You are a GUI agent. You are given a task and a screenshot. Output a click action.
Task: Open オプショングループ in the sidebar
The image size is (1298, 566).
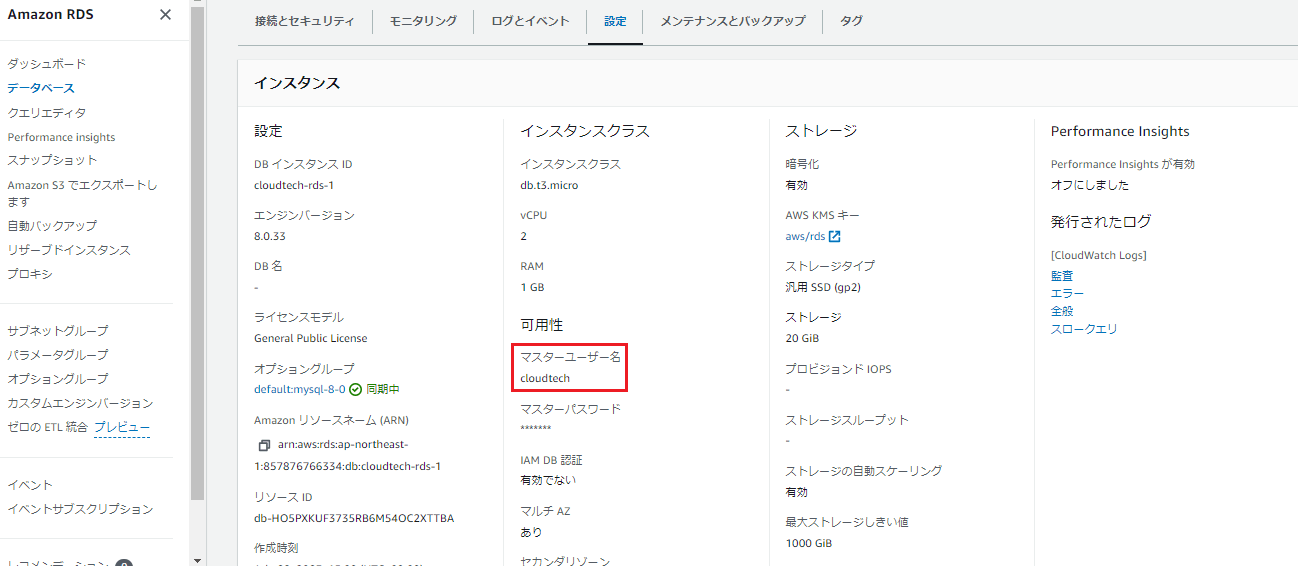tap(58, 379)
